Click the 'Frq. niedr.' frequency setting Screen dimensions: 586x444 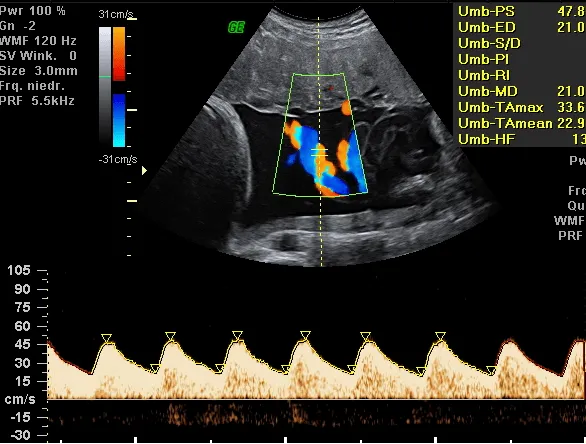tap(32, 86)
